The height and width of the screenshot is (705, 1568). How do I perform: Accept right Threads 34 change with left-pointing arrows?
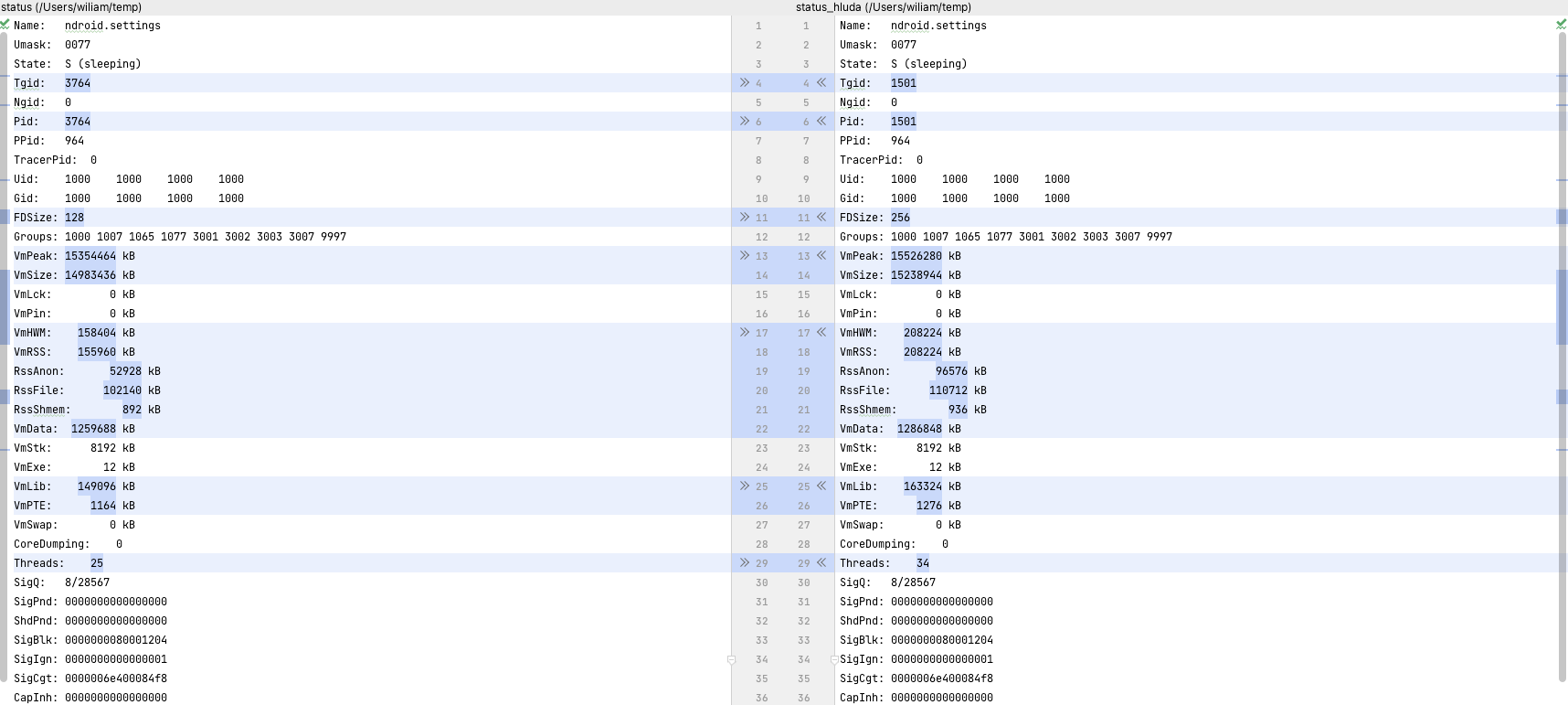(821, 562)
